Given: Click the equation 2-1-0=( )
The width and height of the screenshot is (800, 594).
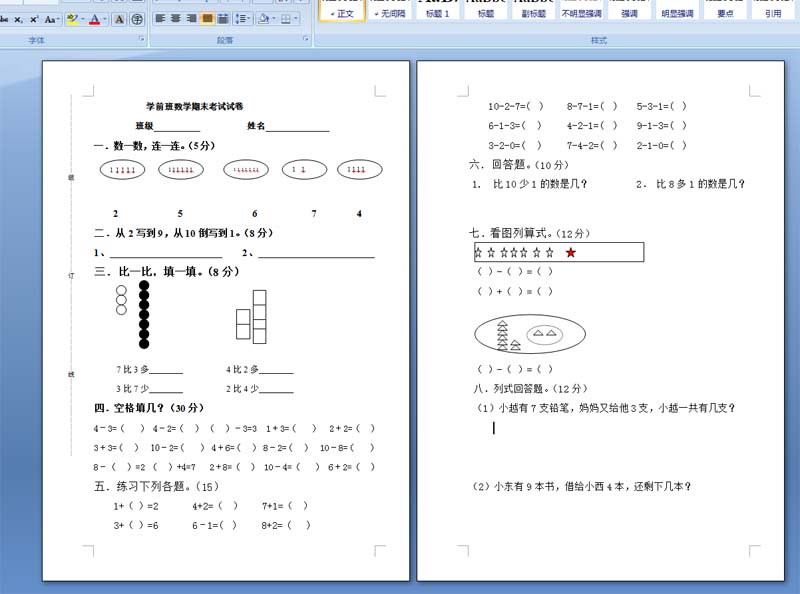Looking at the screenshot, I should [661, 145].
